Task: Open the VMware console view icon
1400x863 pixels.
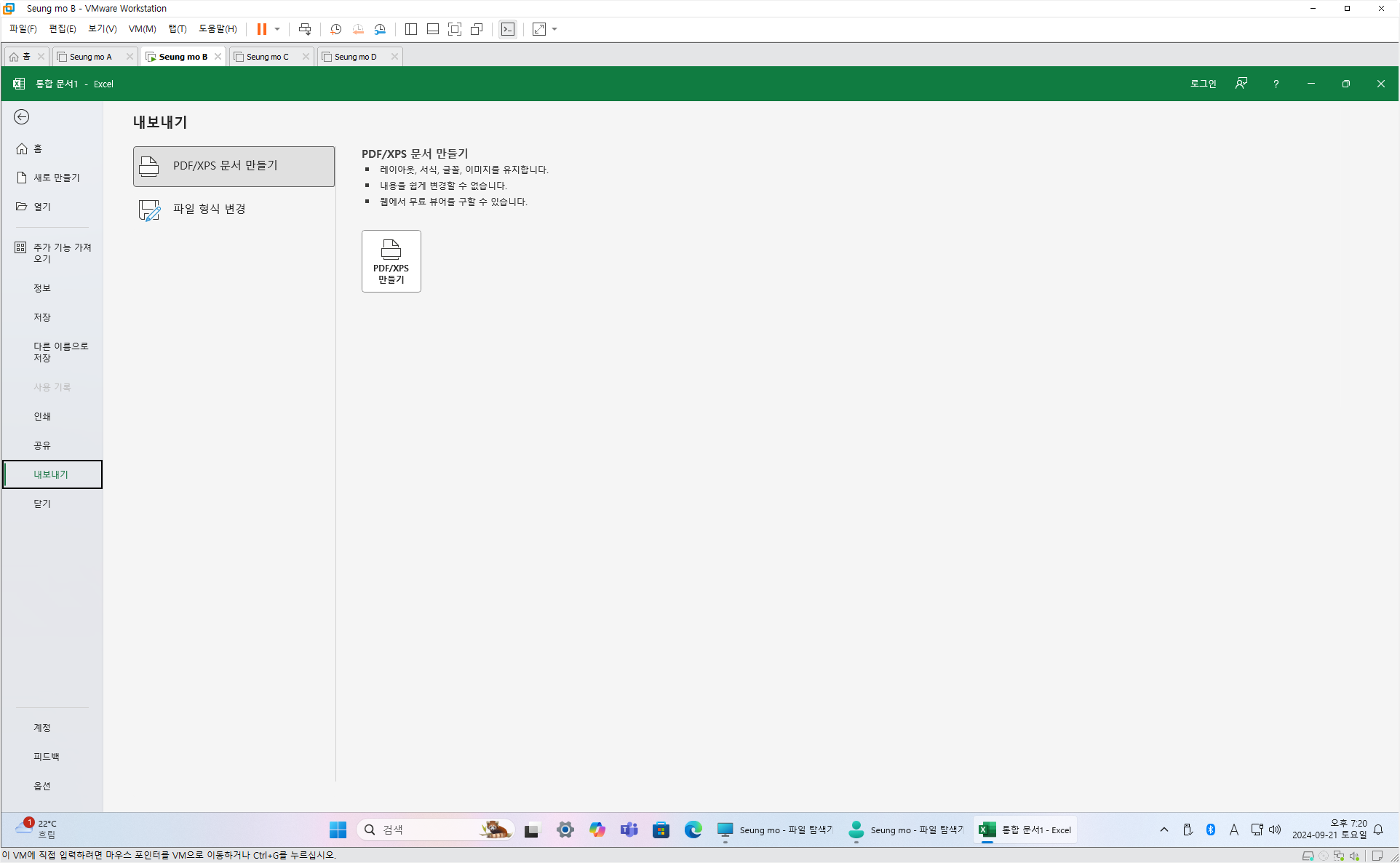Action: tap(508, 29)
